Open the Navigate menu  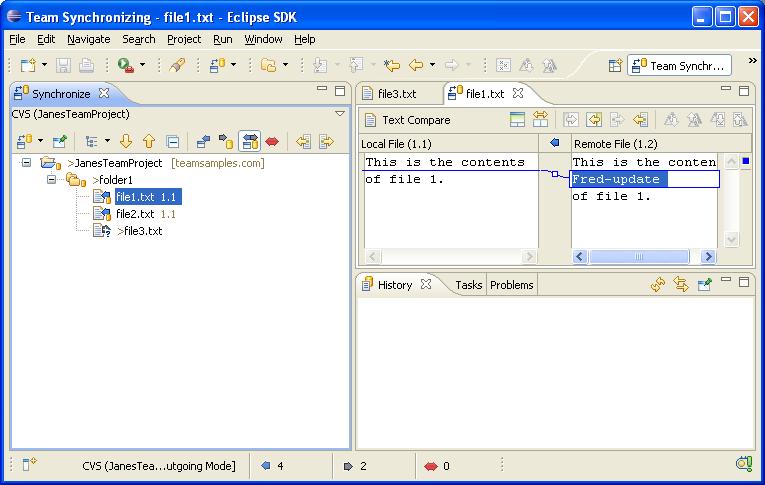tap(89, 39)
